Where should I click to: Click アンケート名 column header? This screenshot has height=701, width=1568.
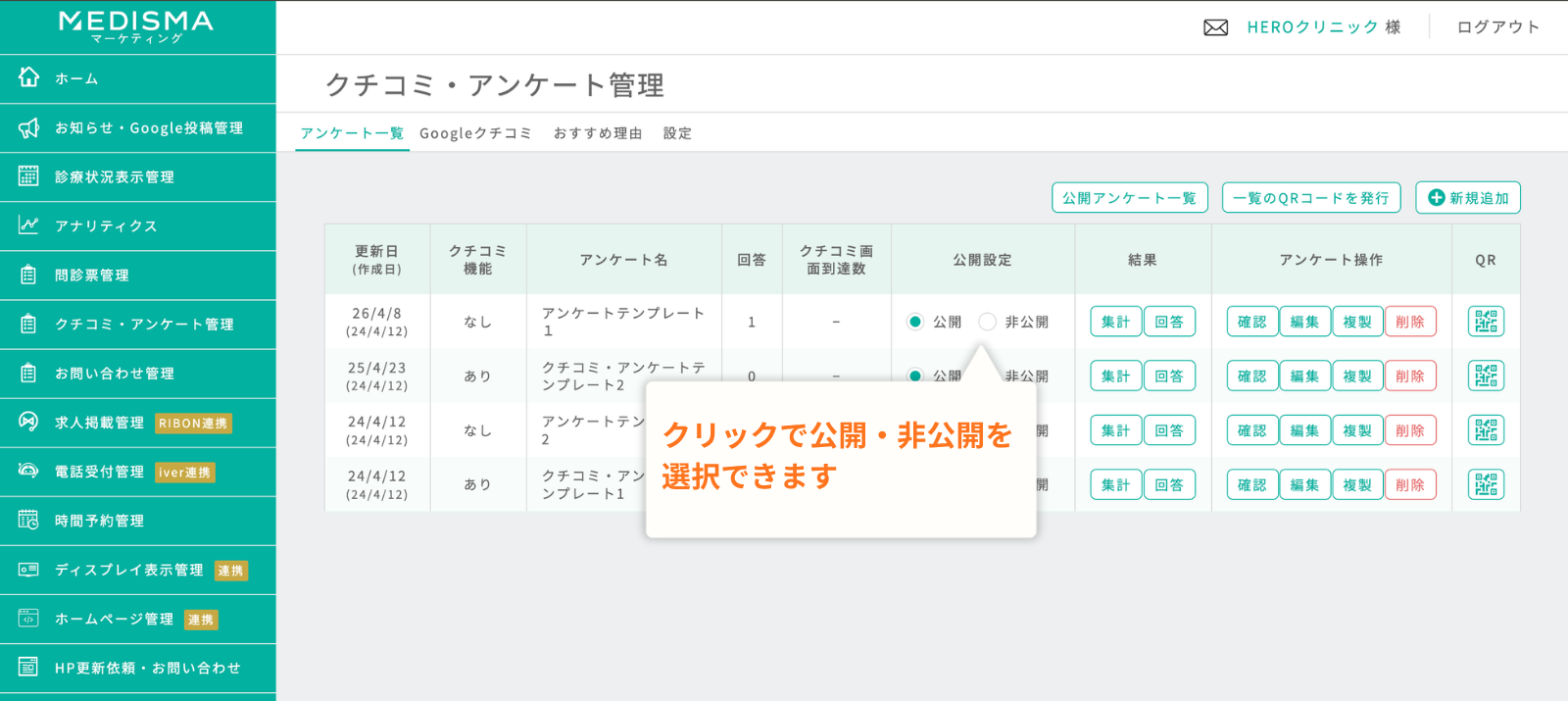(x=624, y=260)
